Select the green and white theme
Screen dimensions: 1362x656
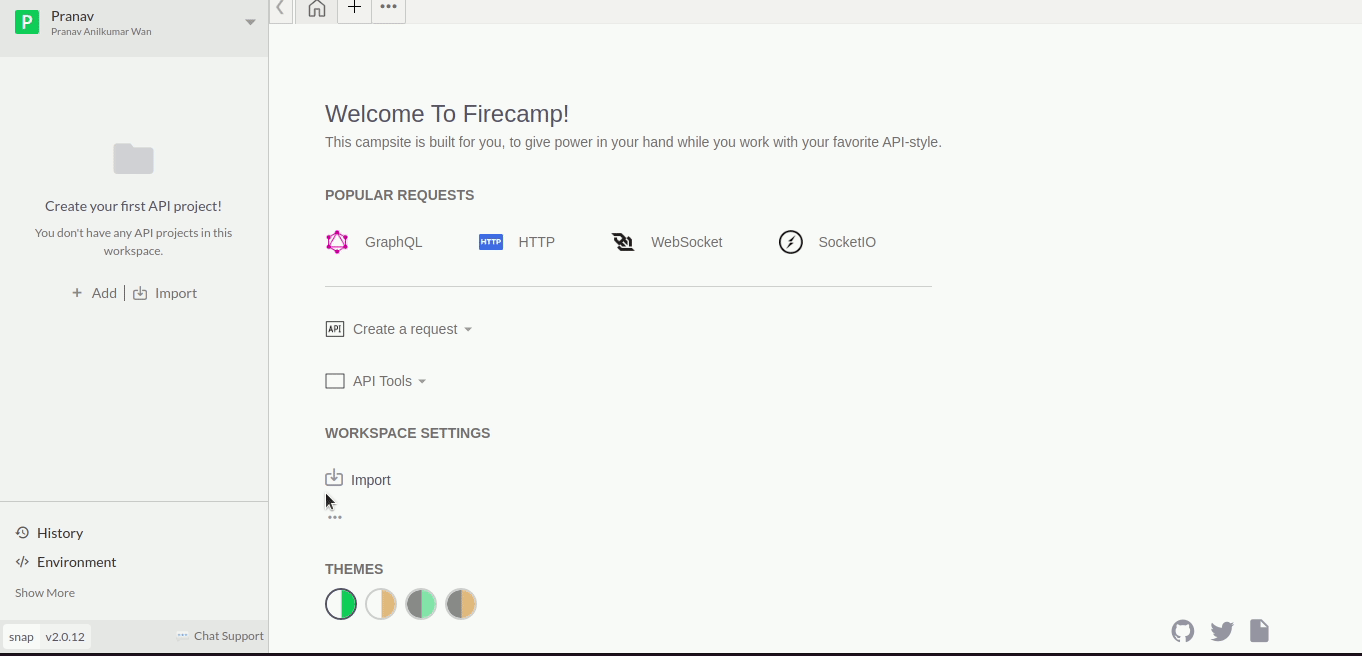[341, 604]
